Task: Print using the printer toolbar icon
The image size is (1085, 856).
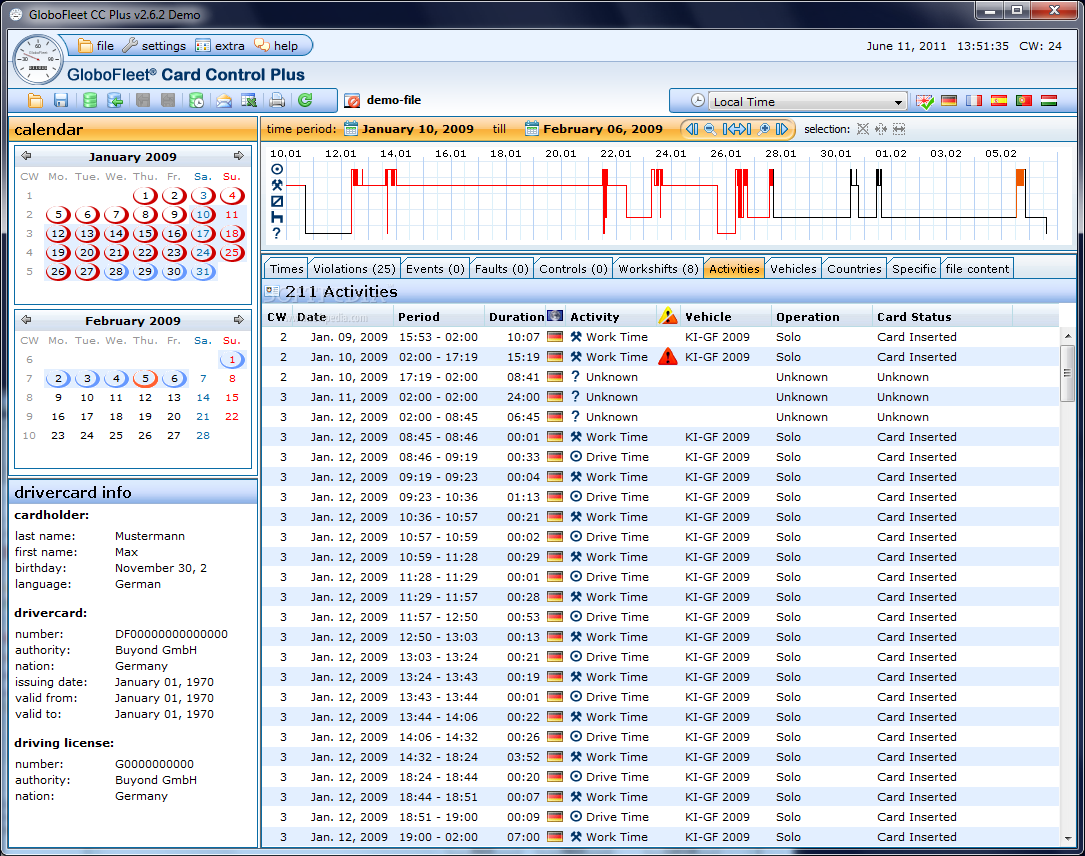Action: point(277,101)
